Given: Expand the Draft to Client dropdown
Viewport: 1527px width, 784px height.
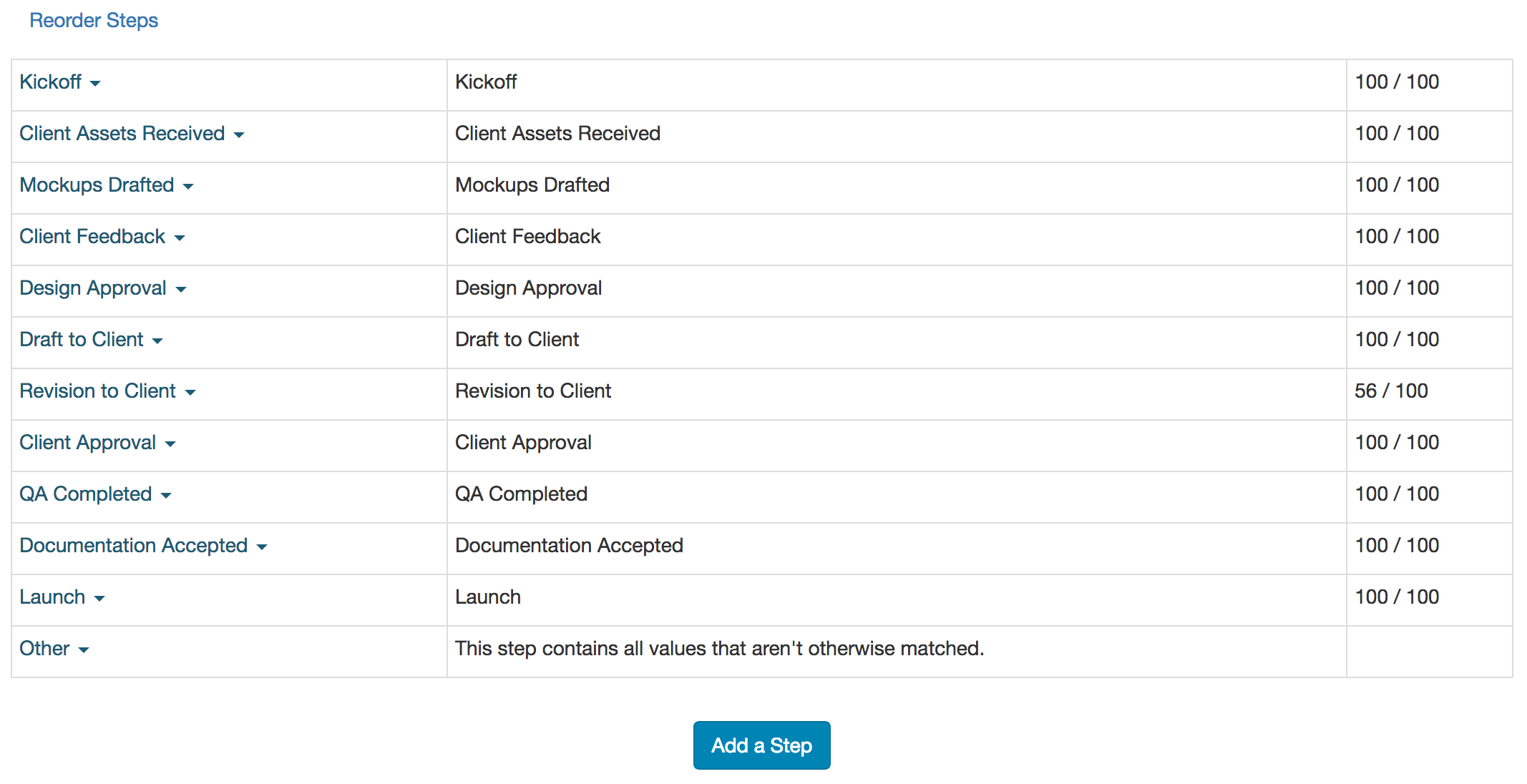Looking at the screenshot, I should 91,340.
